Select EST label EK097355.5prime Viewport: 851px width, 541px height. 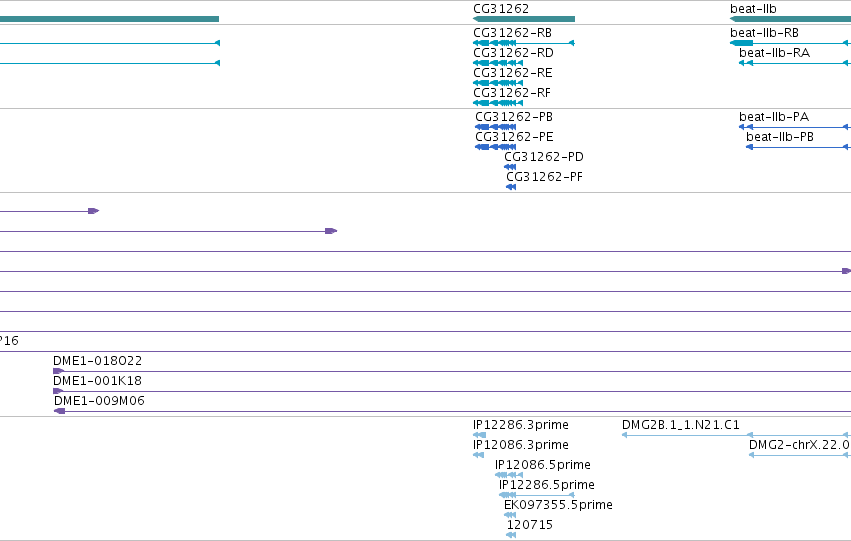click(x=558, y=505)
